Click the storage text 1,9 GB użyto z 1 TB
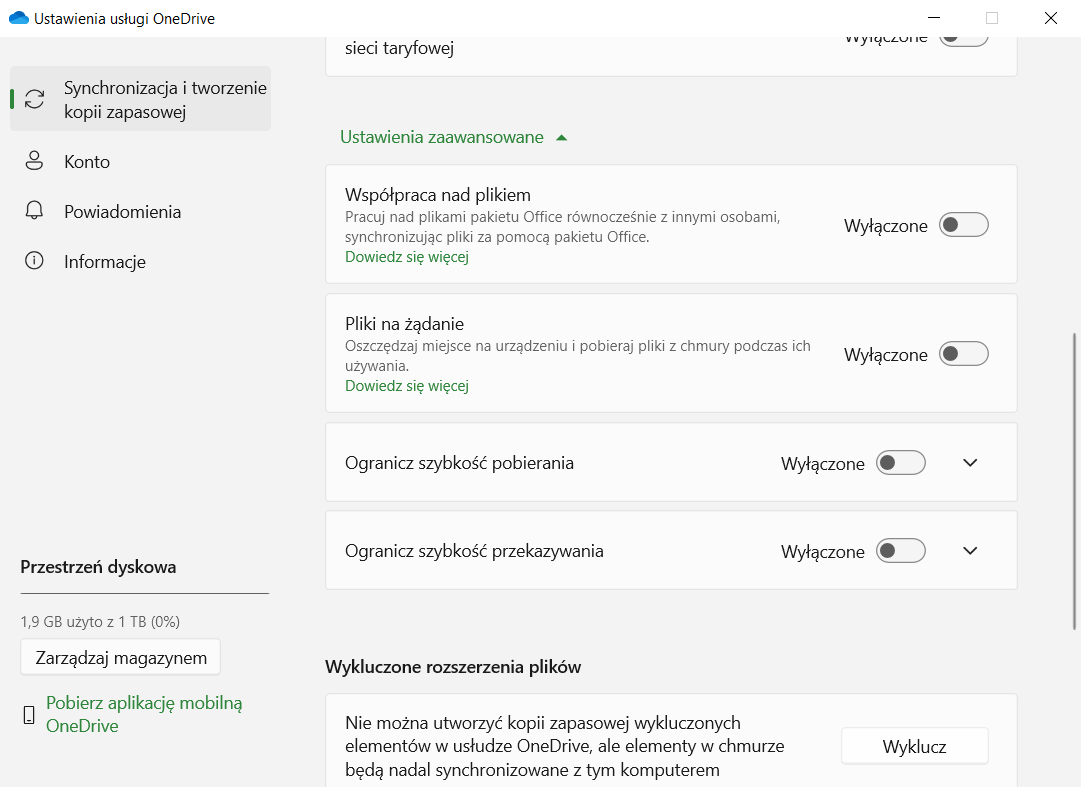Image resolution: width=1081 pixels, height=787 pixels. (x=100, y=622)
